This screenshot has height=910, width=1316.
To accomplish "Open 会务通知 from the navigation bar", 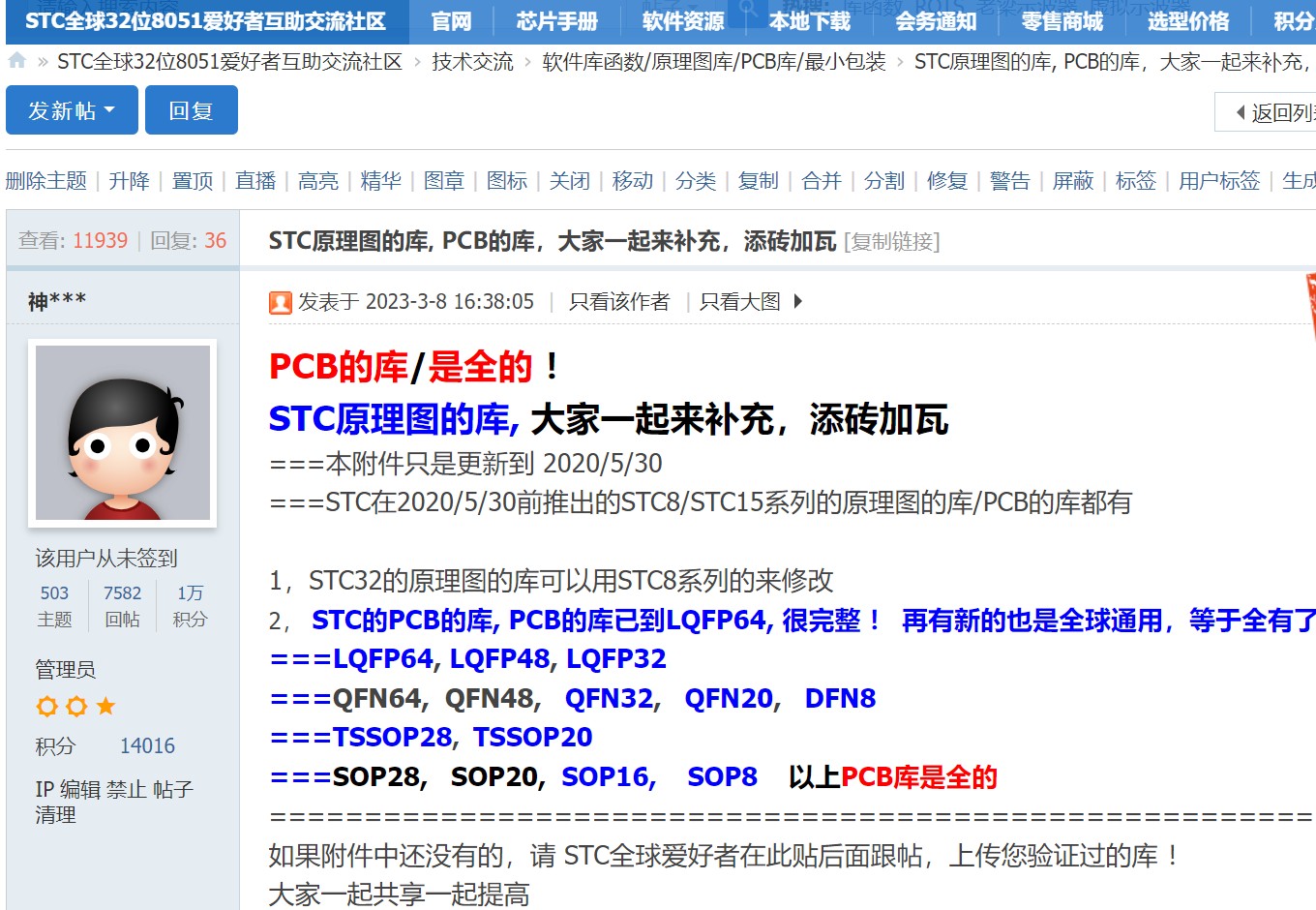I will point(936,21).
